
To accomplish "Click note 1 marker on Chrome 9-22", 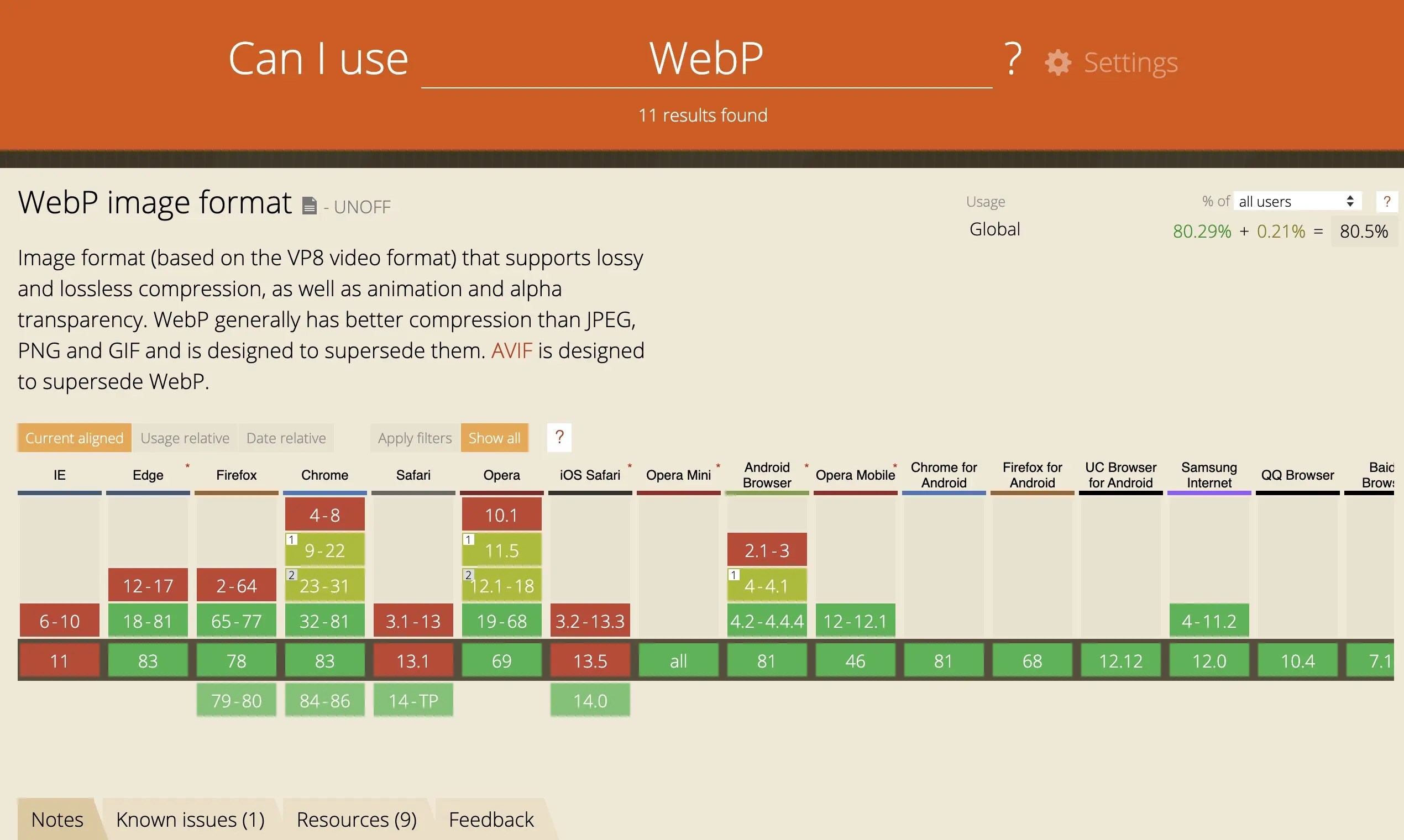I will click(291, 539).
